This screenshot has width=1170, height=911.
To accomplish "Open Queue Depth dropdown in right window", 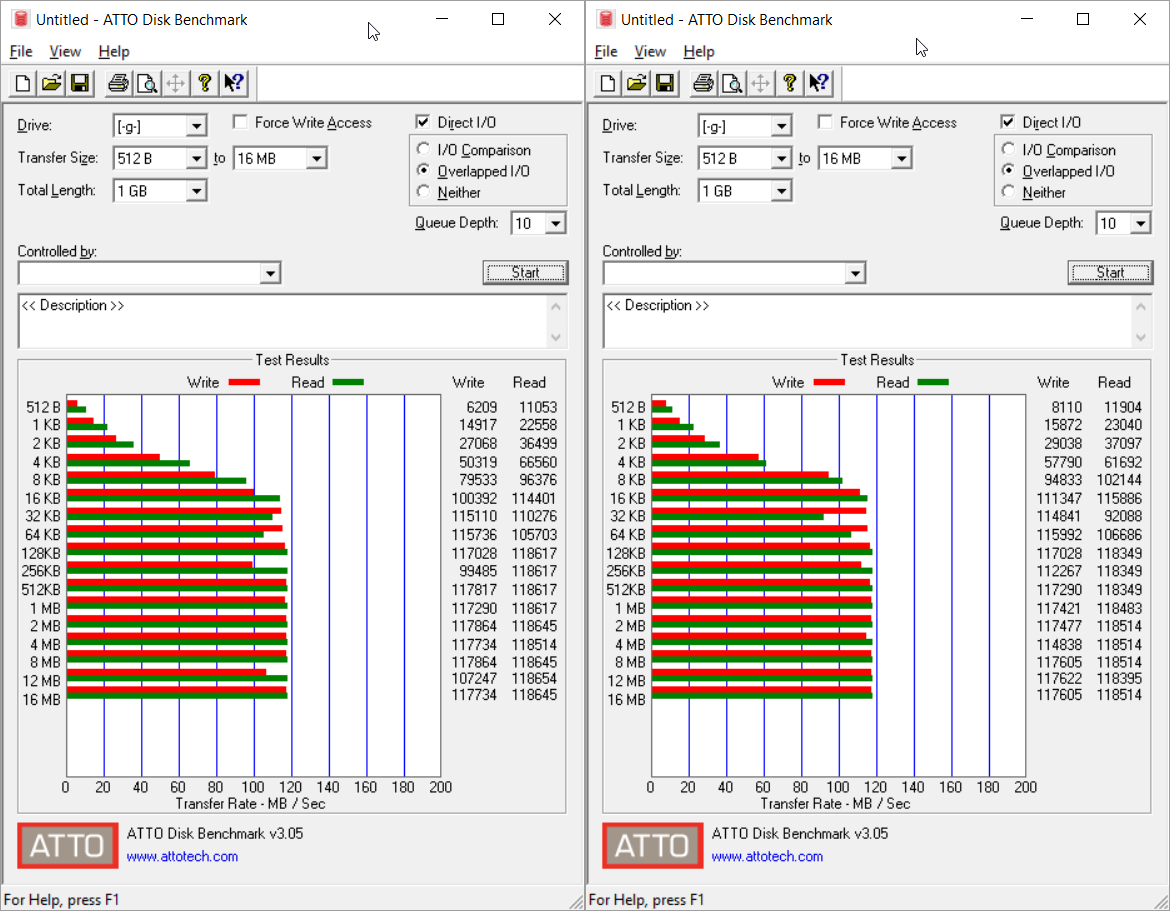I will tap(1140, 223).
